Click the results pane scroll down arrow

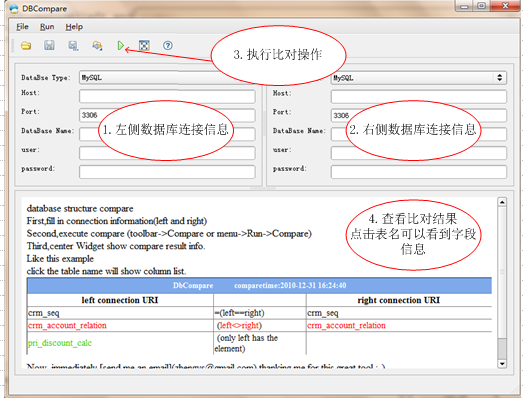[x=502, y=363]
